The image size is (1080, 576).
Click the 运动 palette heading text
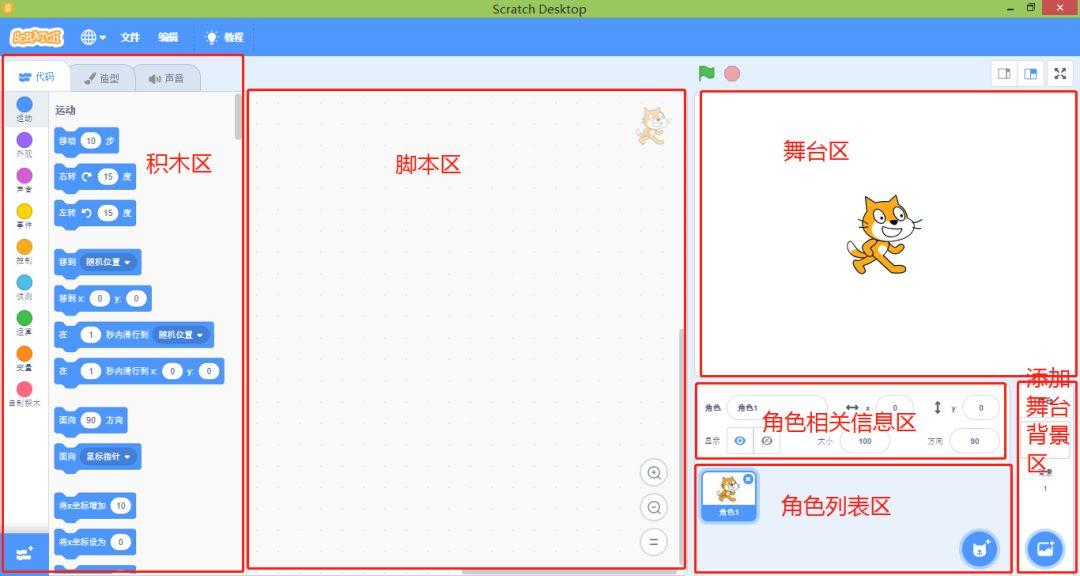(65, 110)
